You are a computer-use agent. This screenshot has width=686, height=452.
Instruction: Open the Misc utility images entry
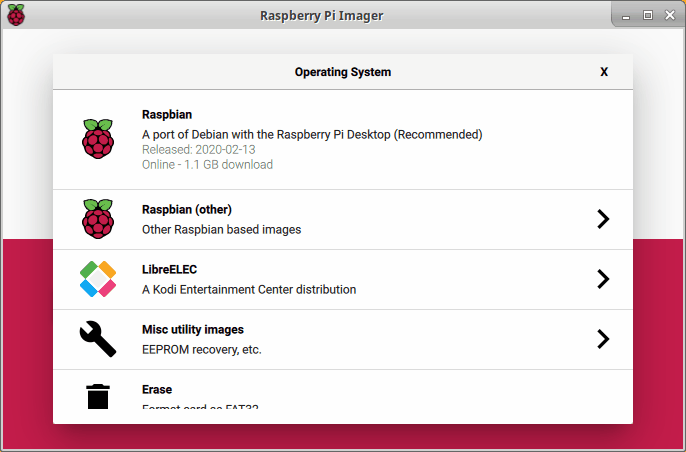point(204,339)
